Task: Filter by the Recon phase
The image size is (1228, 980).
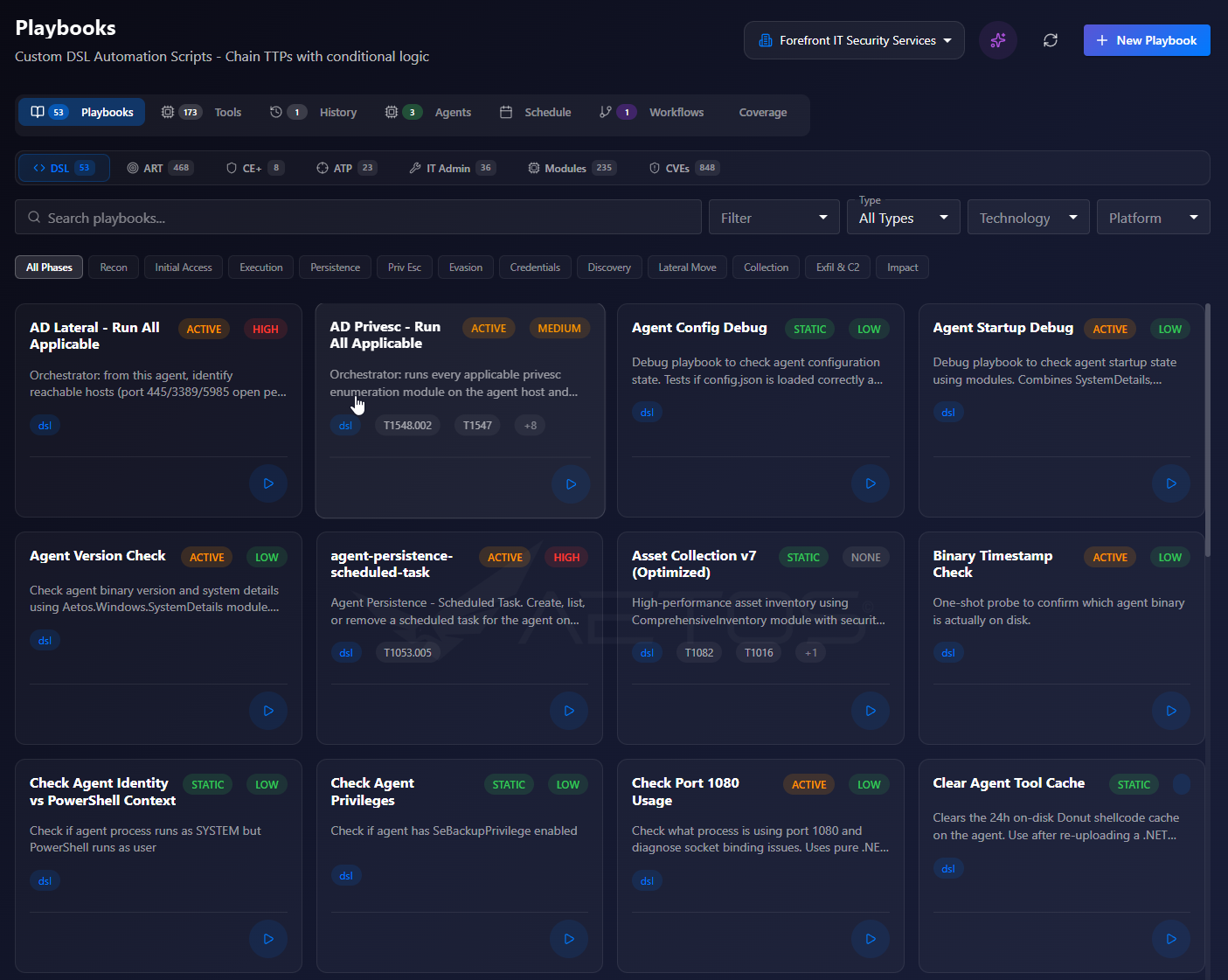Action: [x=114, y=268]
